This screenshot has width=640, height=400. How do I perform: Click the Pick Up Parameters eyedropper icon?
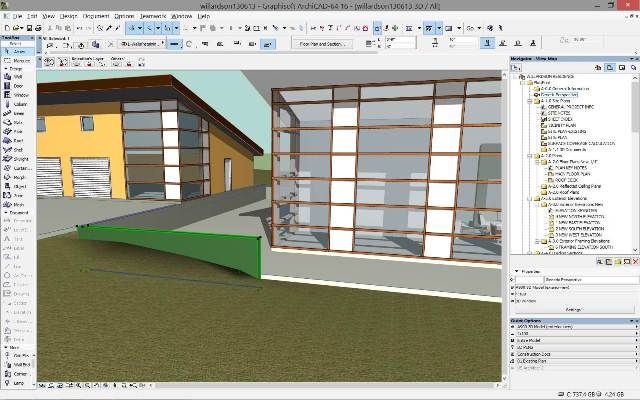[109, 28]
